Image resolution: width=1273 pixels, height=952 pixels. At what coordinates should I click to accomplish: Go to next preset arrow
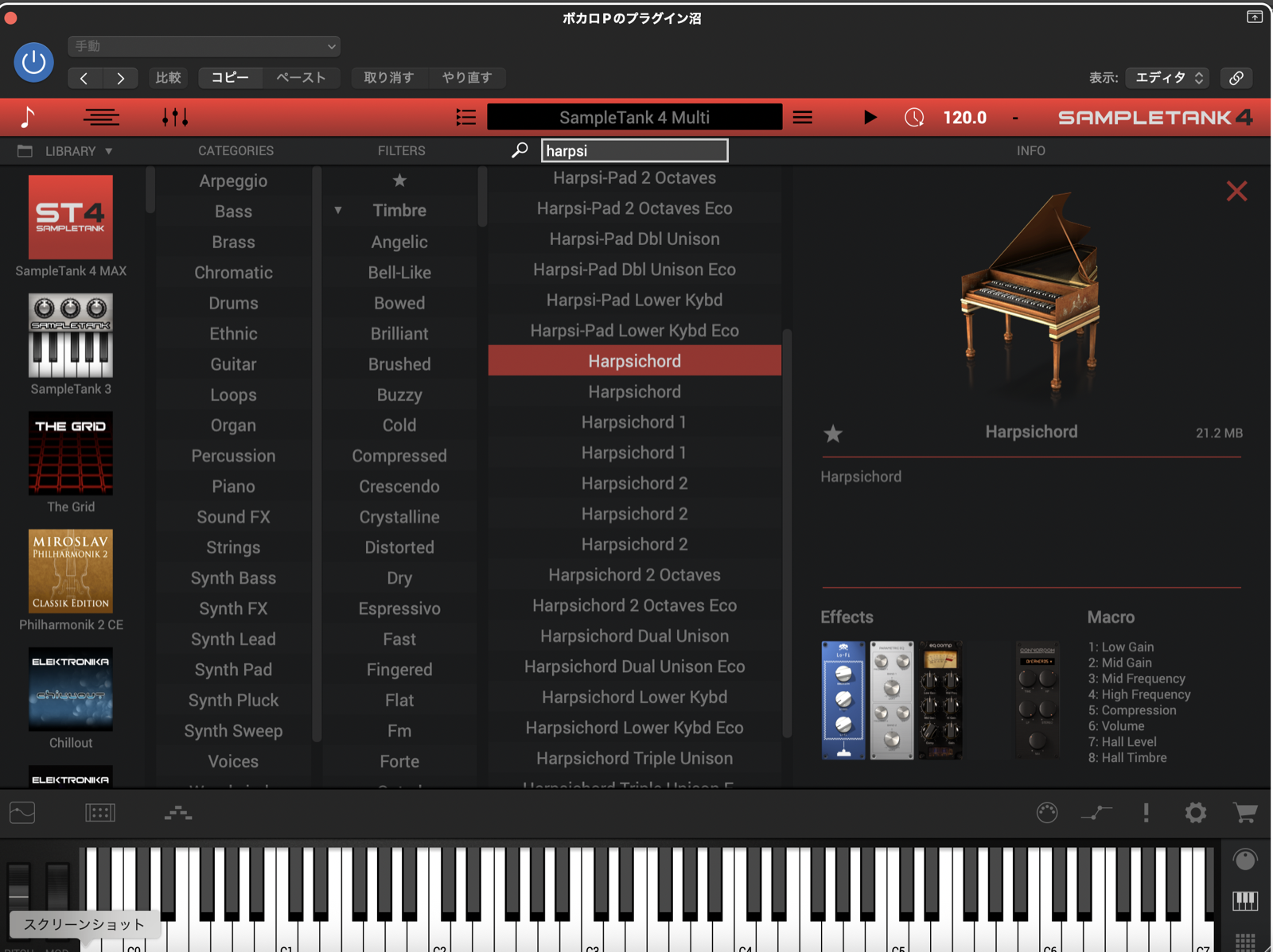(x=120, y=78)
